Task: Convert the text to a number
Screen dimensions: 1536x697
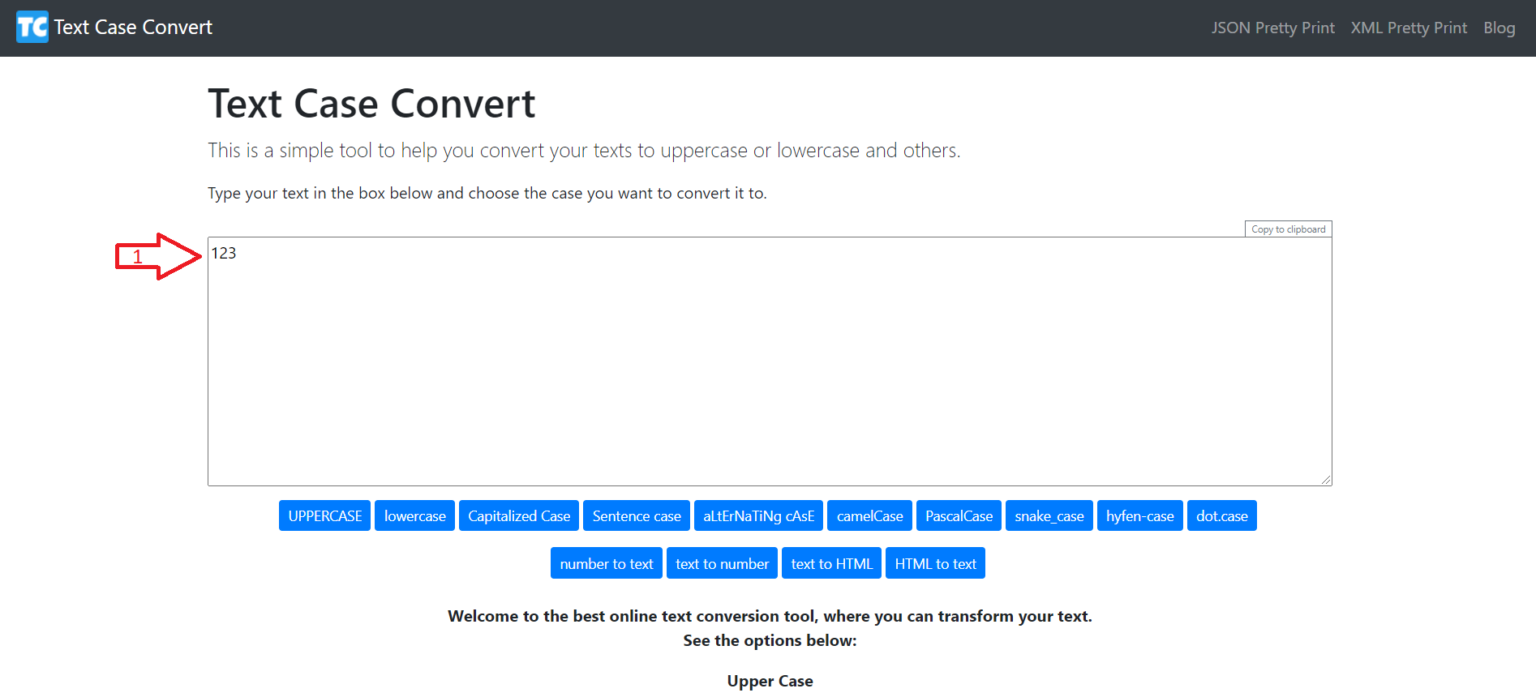Action: click(721, 562)
